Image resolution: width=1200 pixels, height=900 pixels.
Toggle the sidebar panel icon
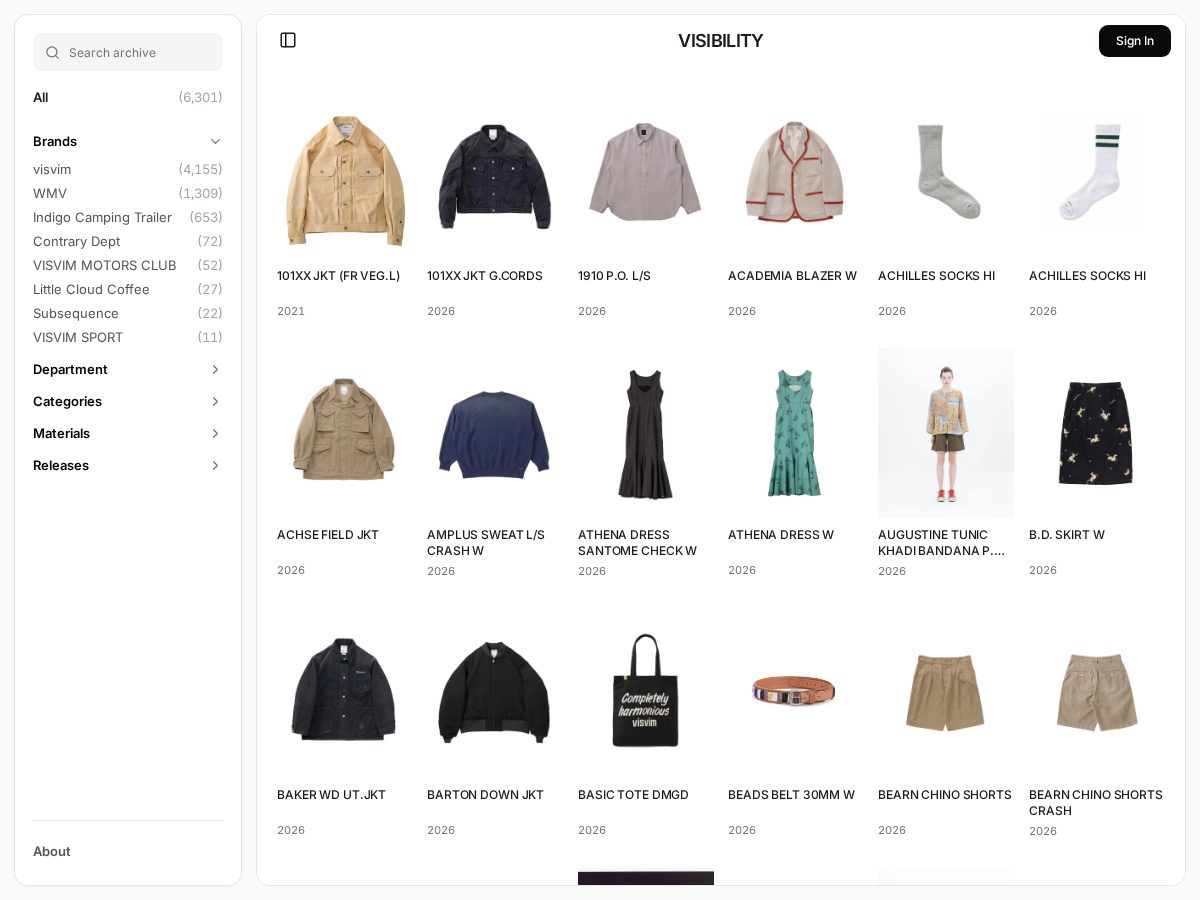point(288,40)
